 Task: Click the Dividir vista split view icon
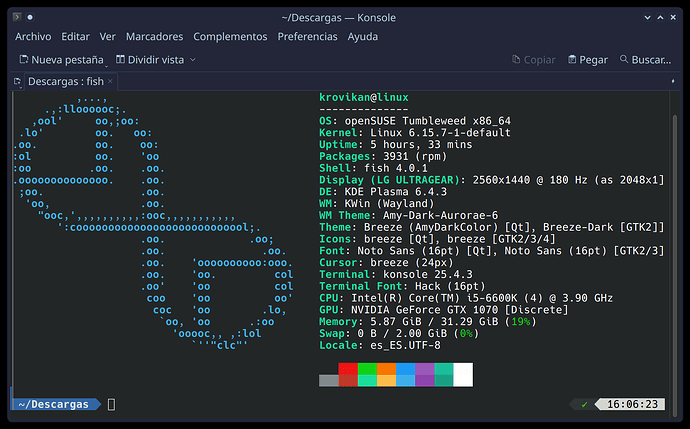click(122, 60)
